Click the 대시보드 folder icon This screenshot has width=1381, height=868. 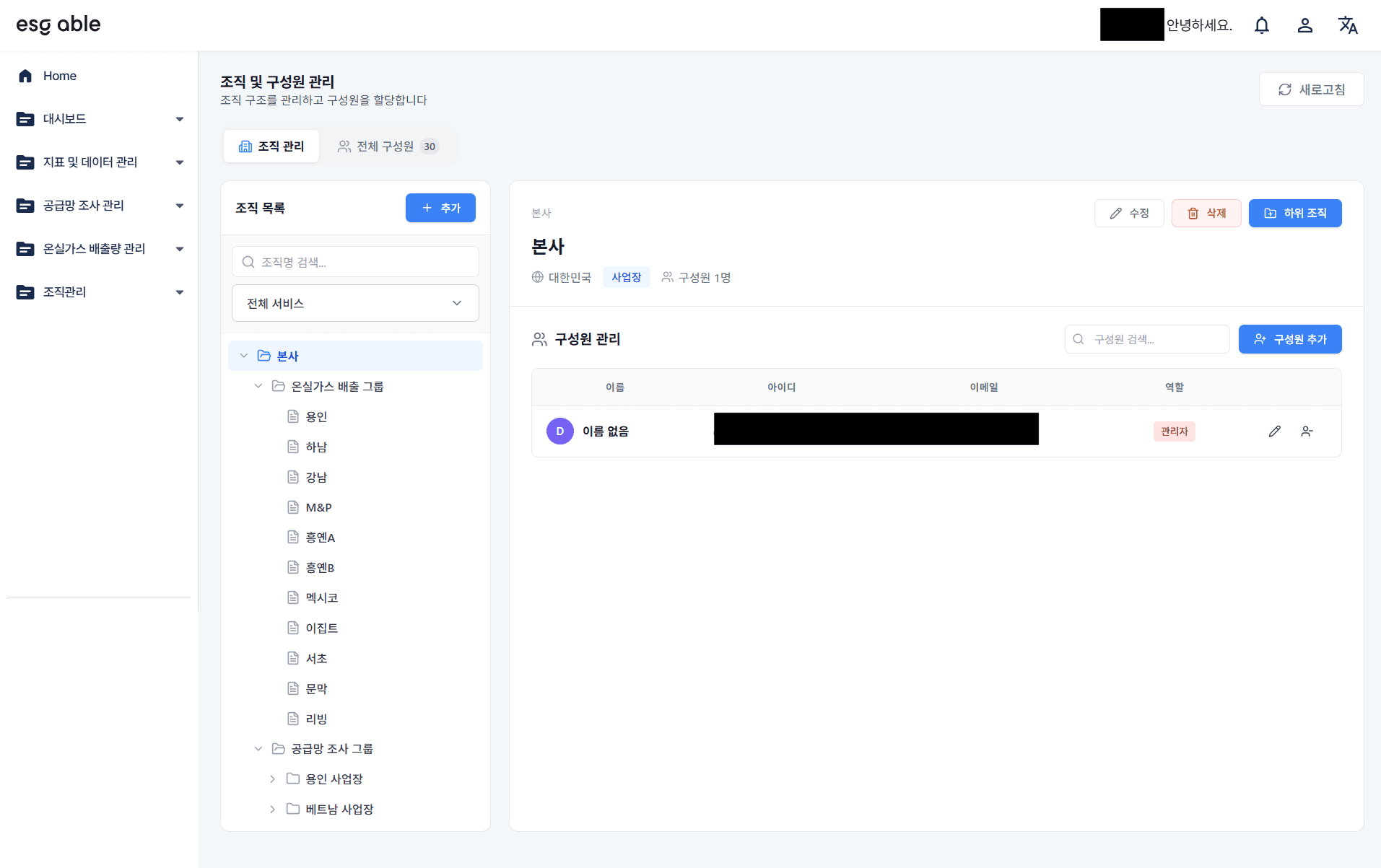point(25,119)
